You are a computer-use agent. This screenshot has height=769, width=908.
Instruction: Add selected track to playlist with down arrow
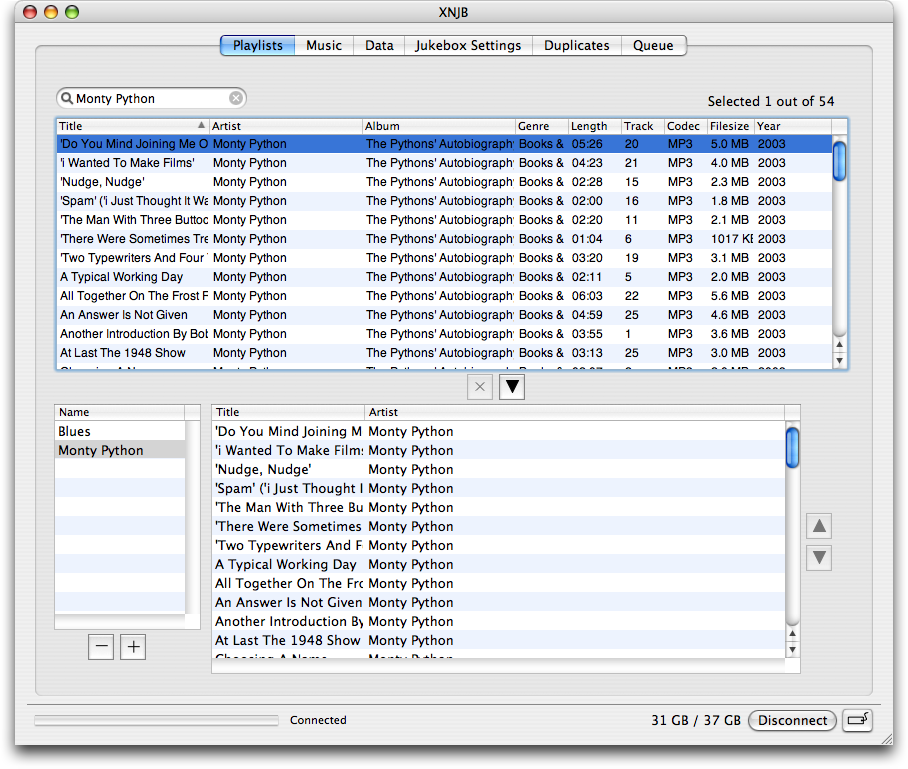click(x=512, y=387)
